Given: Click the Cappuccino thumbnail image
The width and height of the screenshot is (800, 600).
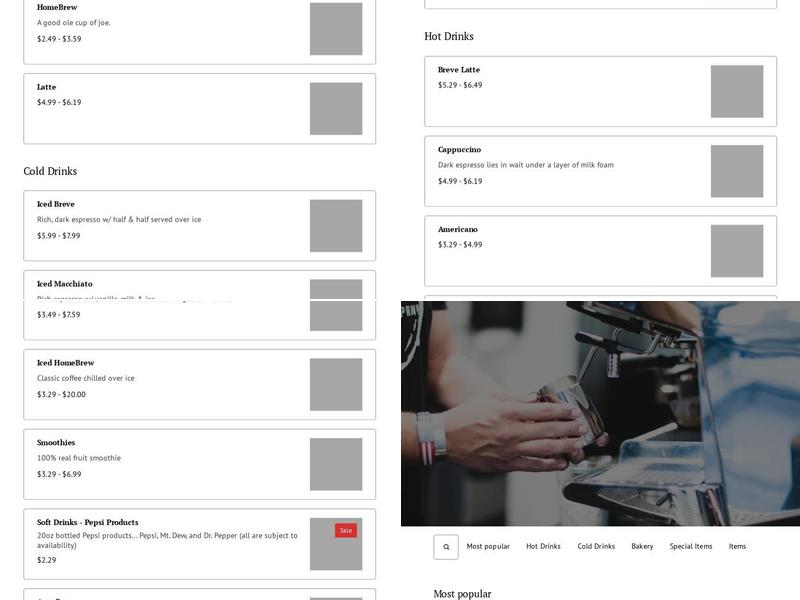Looking at the screenshot, I should pos(737,171).
